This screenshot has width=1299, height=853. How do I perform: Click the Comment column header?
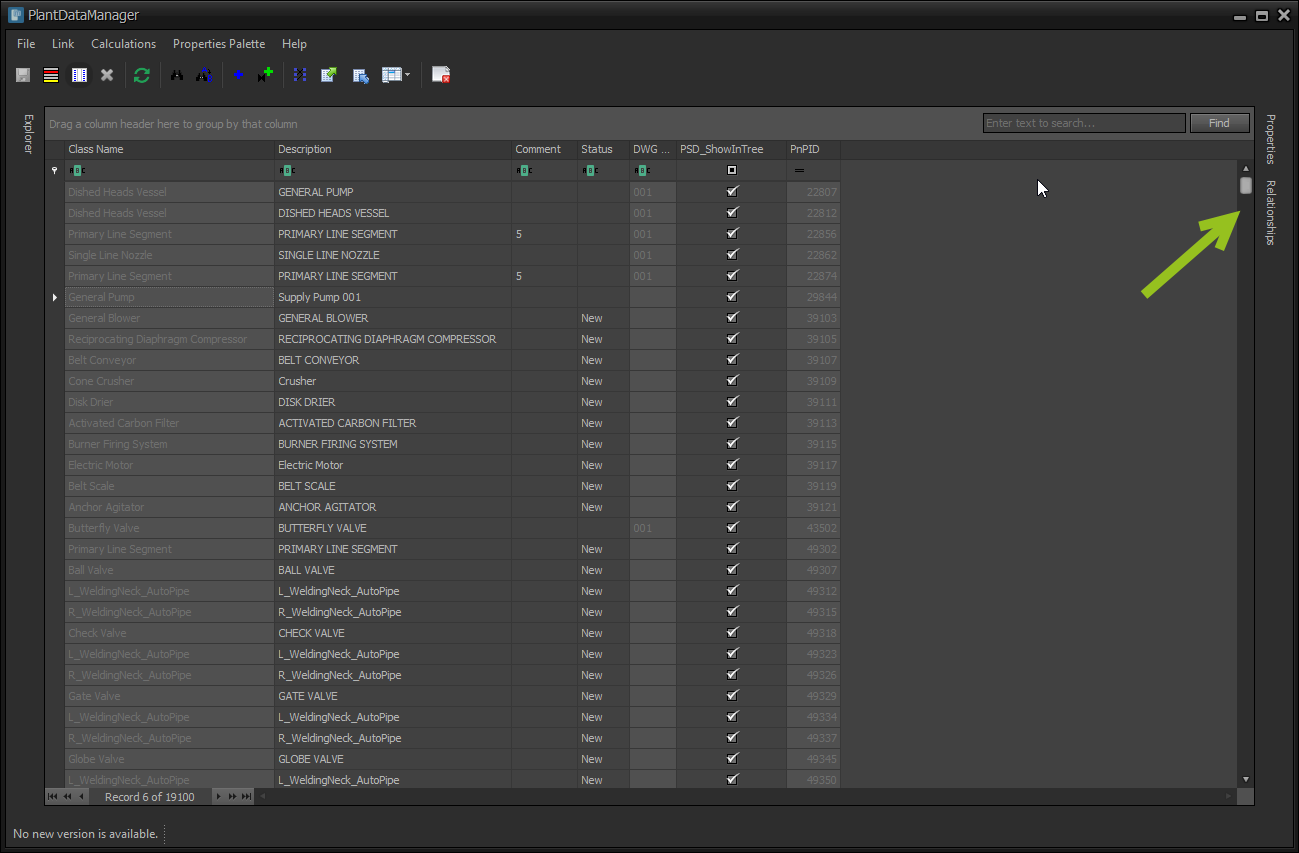pyautogui.click(x=544, y=149)
